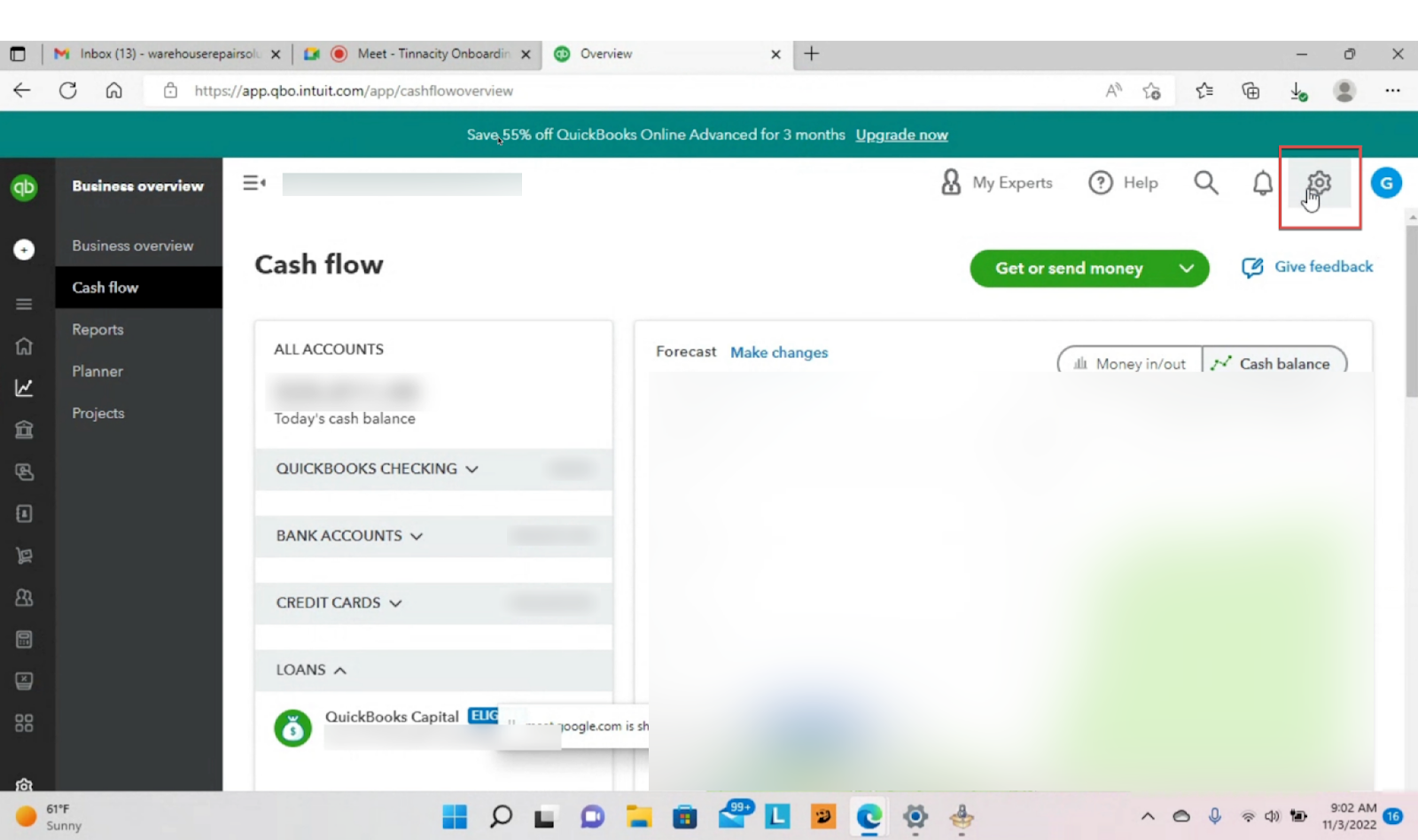Open Microsoft Edge in the taskbar
Viewport: 1418px width, 840px height.
869,816
